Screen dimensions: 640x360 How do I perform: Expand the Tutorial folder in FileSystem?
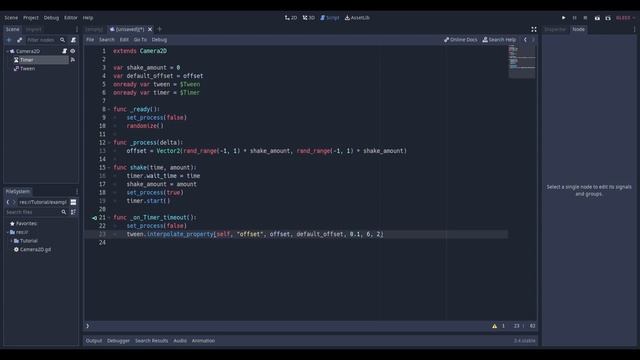11,241
